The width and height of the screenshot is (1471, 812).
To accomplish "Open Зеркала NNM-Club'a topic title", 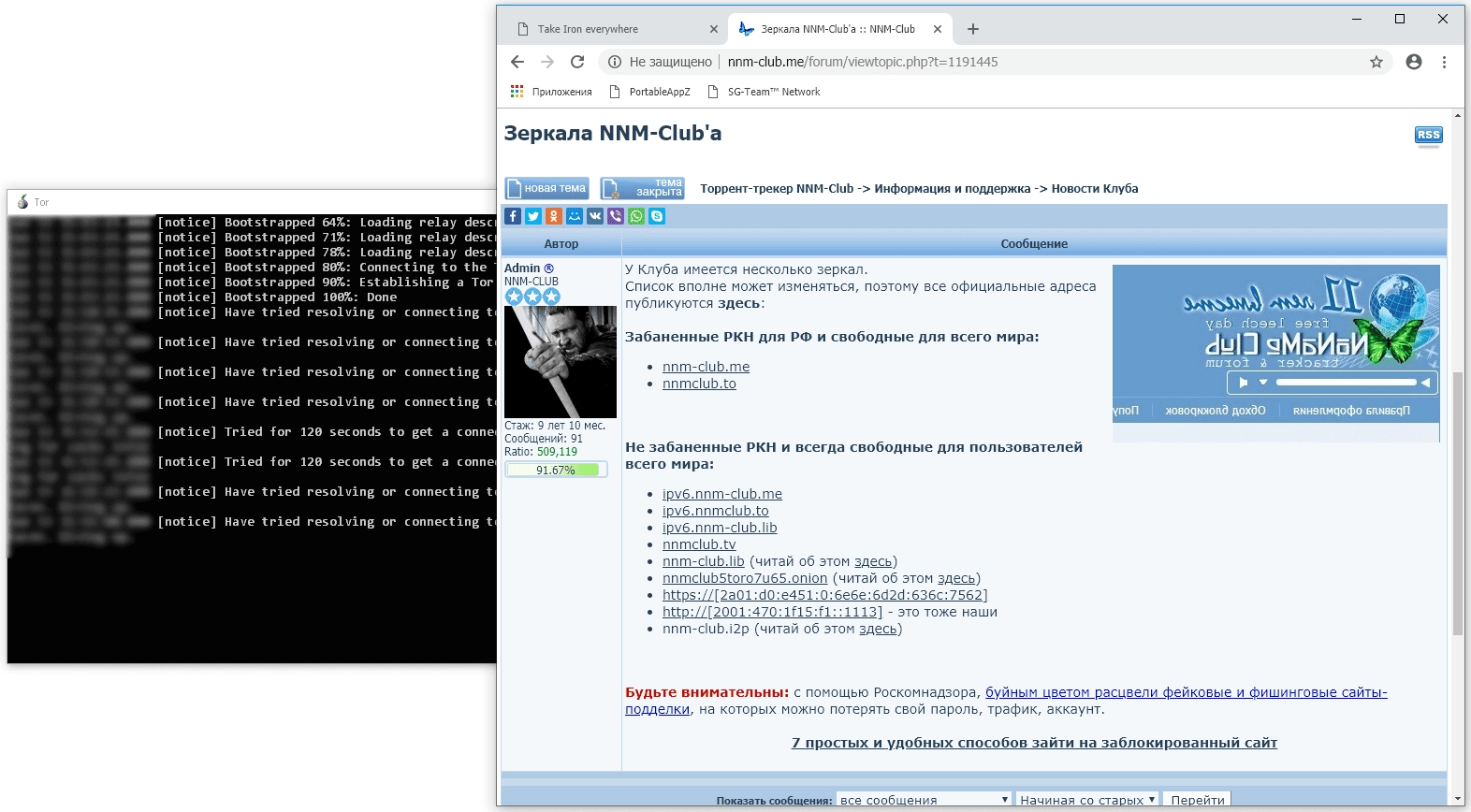I will pyautogui.click(x=613, y=133).
